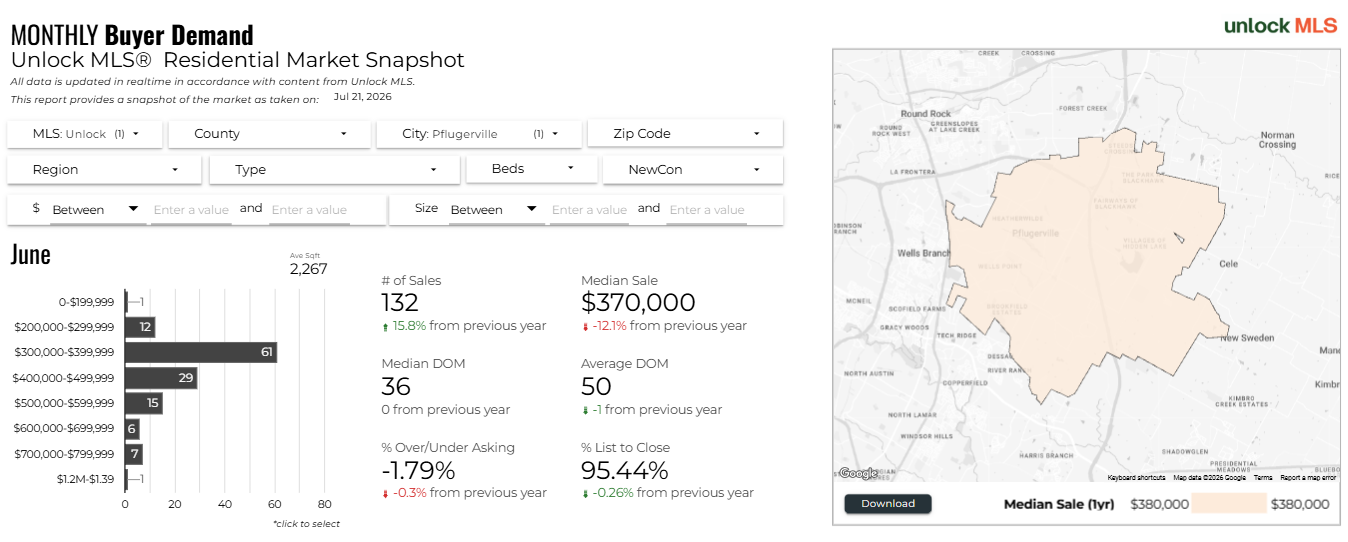Image resolution: width=1348 pixels, height=542 pixels.
Task: Open the price Between operator dropdown
Action: point(96,210)
